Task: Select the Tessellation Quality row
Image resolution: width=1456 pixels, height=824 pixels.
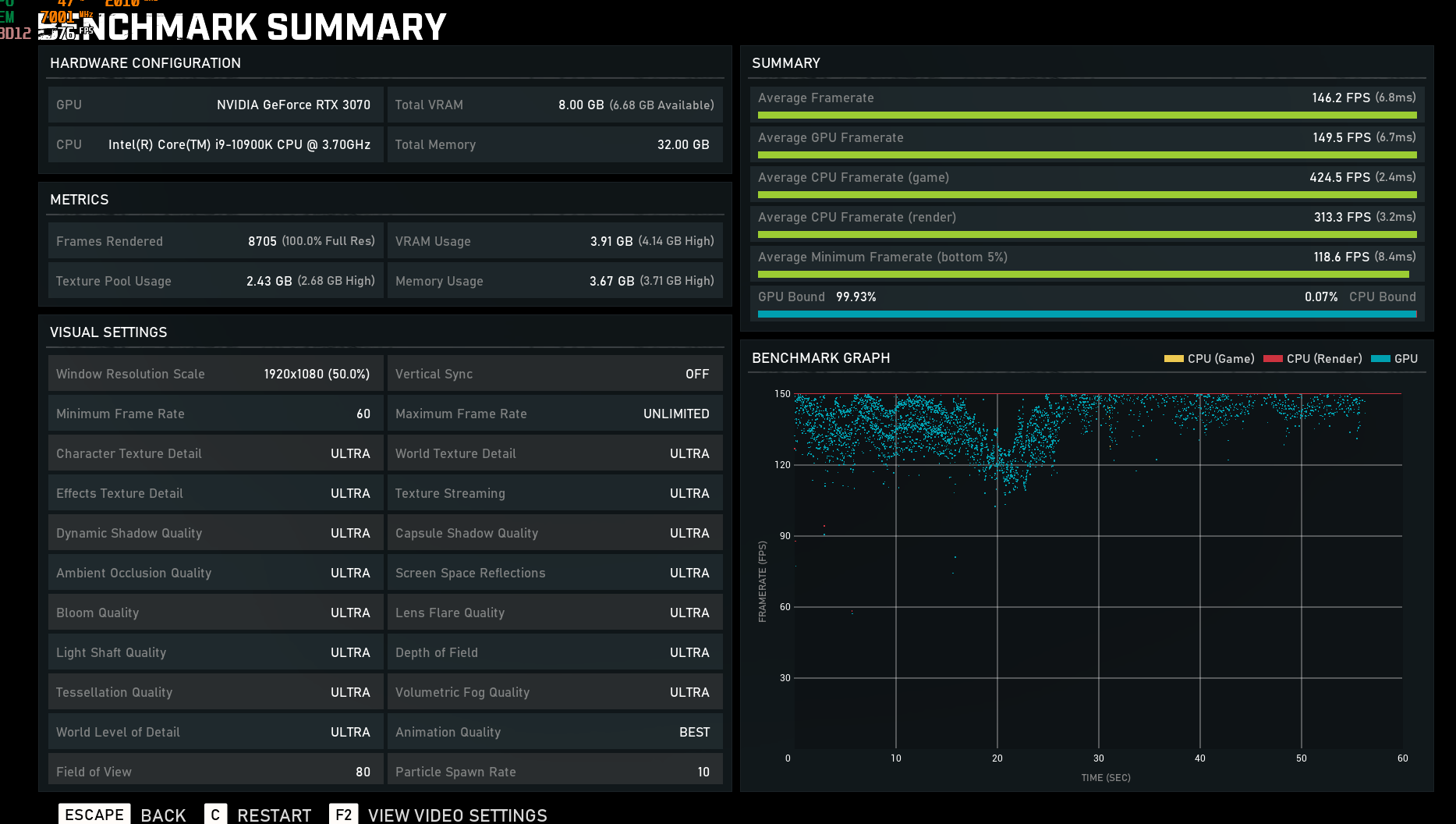Action: pyautogui.click(x=216, y=692)
